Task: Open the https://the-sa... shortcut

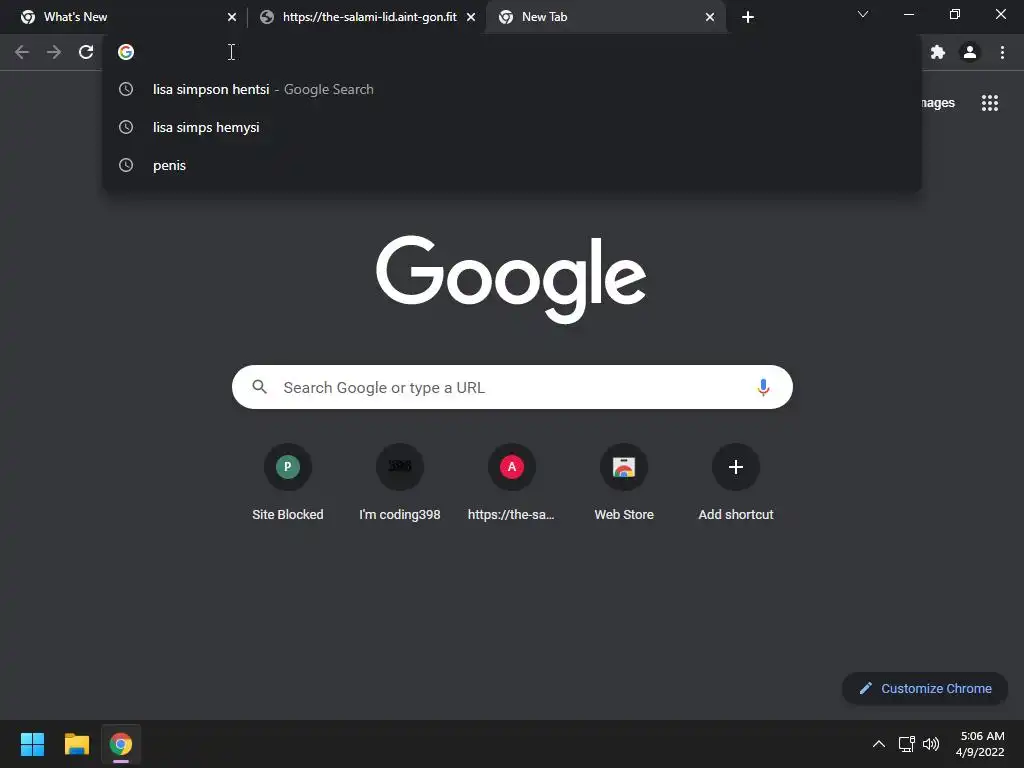Action: coord(511,483)
